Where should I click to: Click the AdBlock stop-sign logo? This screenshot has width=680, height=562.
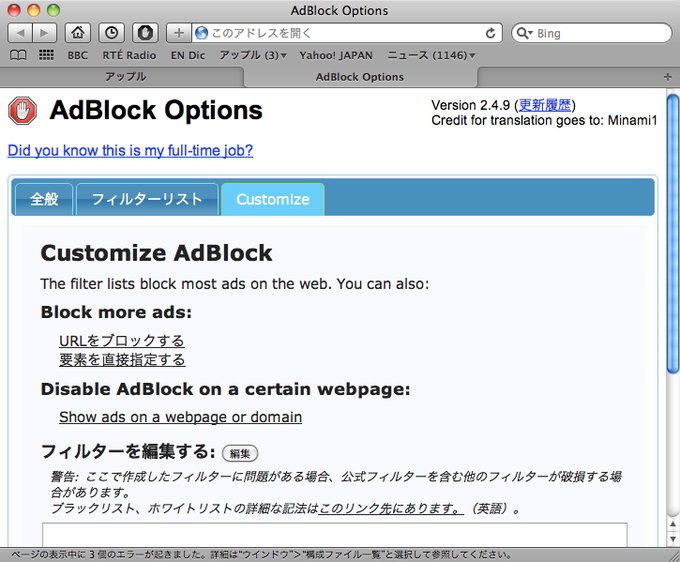point(23,111)
